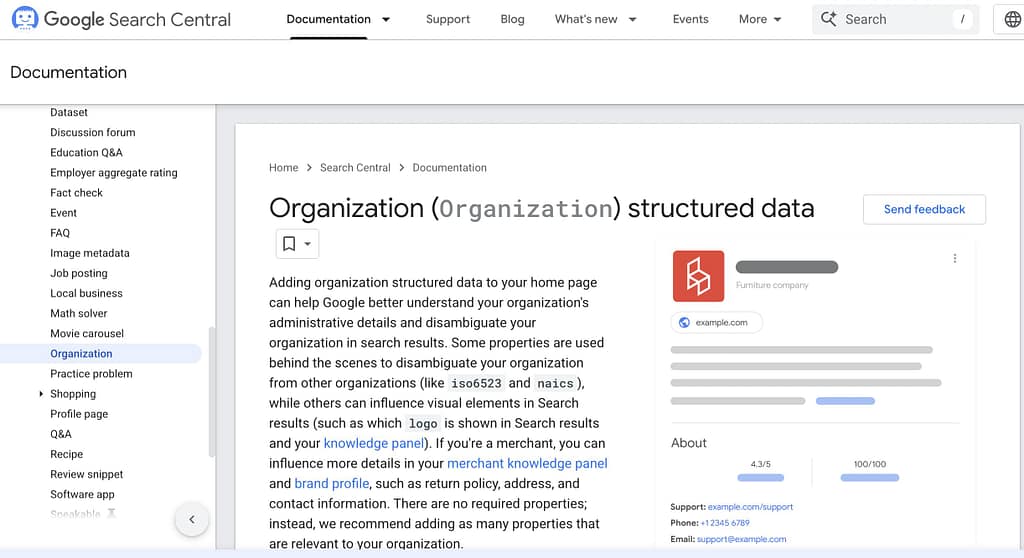Open the More dropdown menu

click(760, 20)
